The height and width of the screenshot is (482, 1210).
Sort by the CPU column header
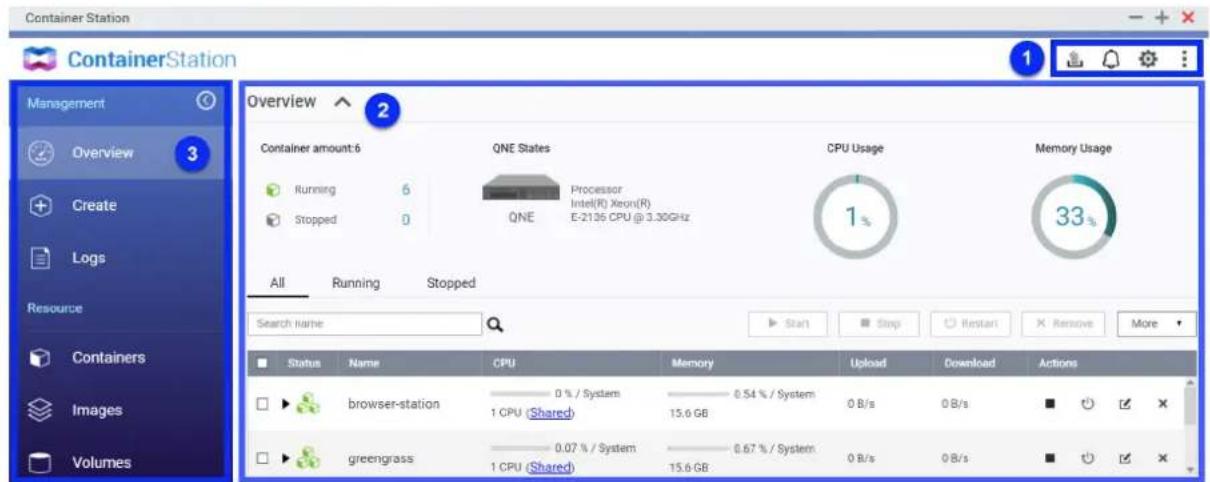point(503,364)
